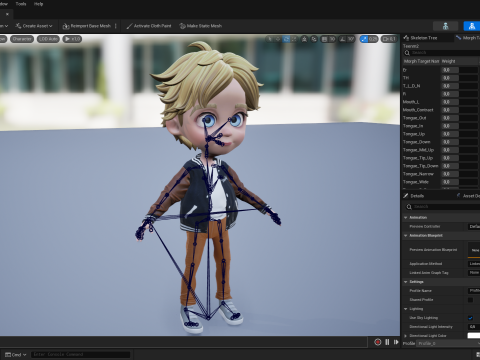Image resolution: width=480 pixels, height=360 pixels.
Task: Toggle the Use Sky Lighting checkbox
Action: 470,318
